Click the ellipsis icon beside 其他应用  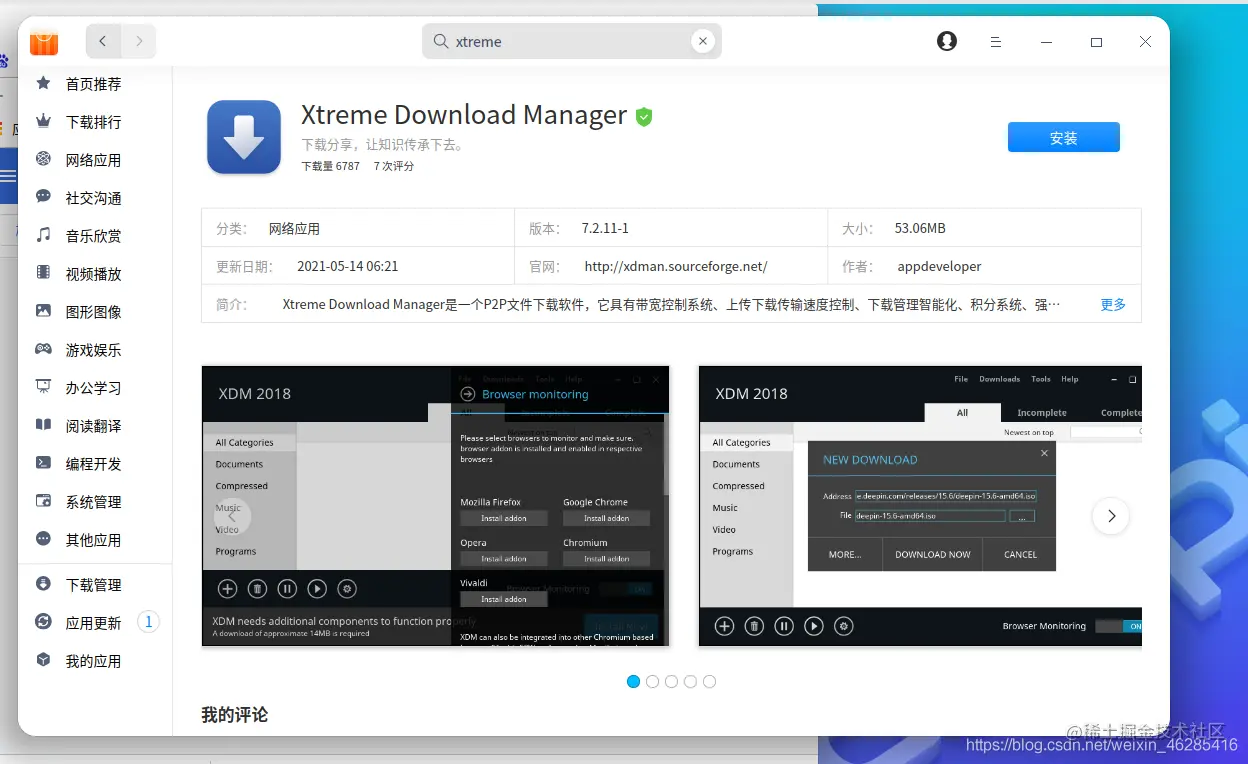click(x=43, y=539)
